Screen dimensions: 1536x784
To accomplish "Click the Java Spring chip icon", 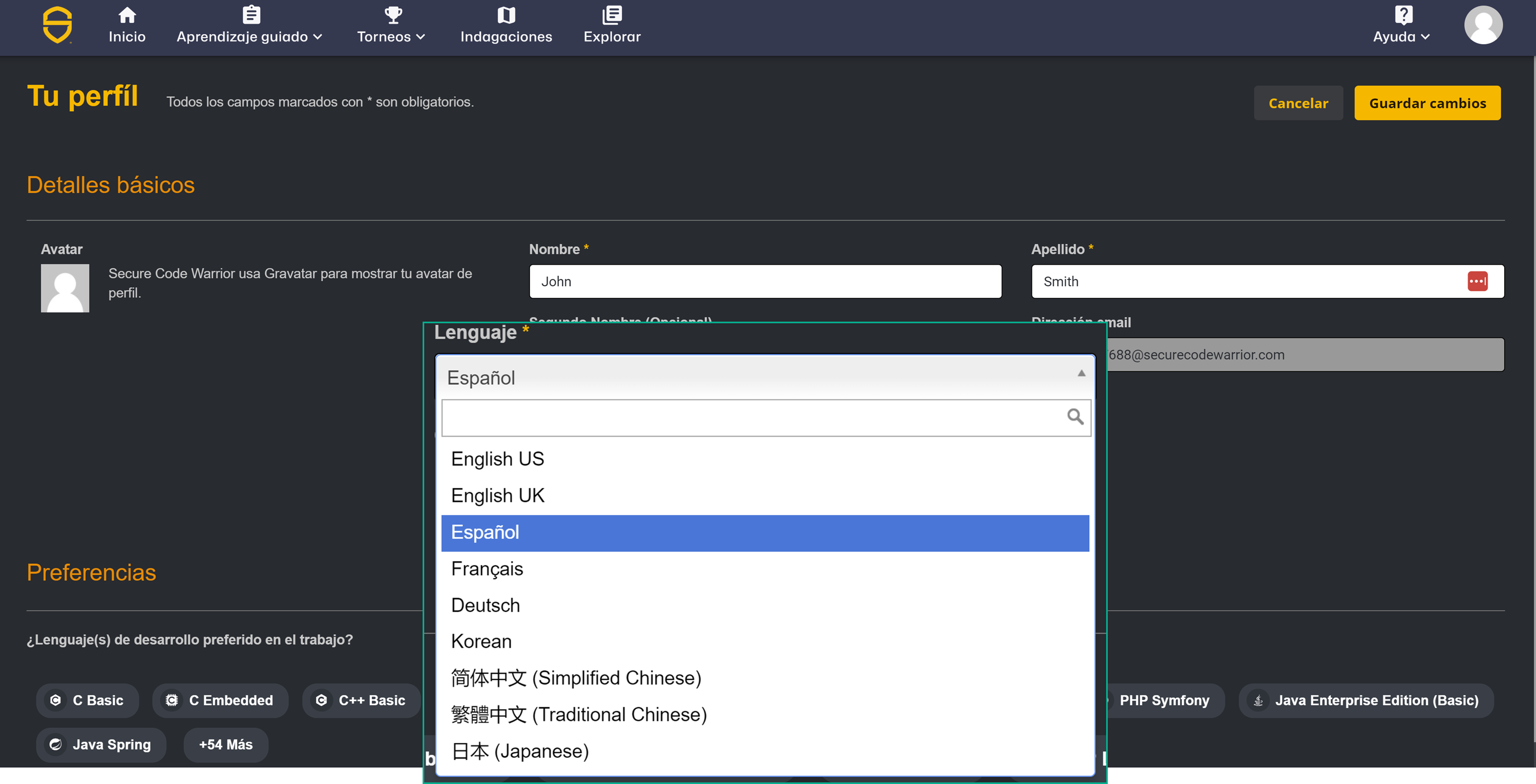I will coord(55,744).
